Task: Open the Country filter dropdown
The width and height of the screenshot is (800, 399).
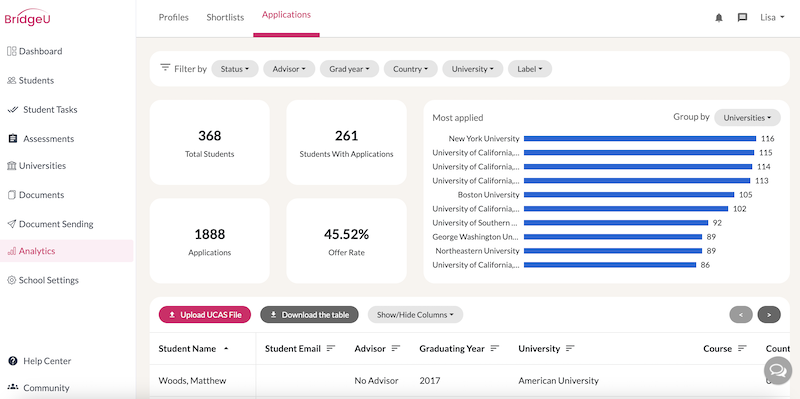Action: click(411, 69)
